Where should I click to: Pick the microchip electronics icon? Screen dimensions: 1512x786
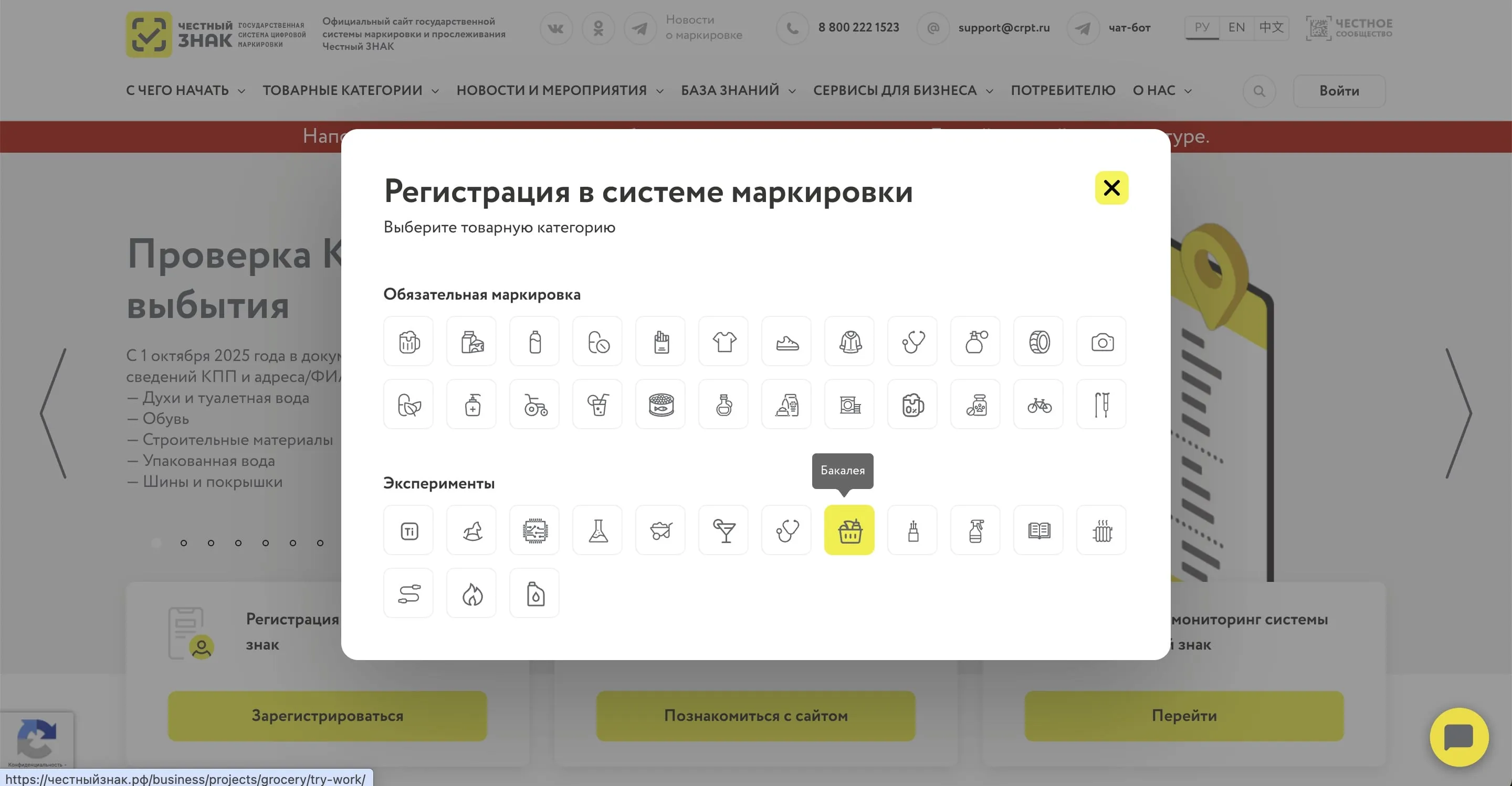535,530
